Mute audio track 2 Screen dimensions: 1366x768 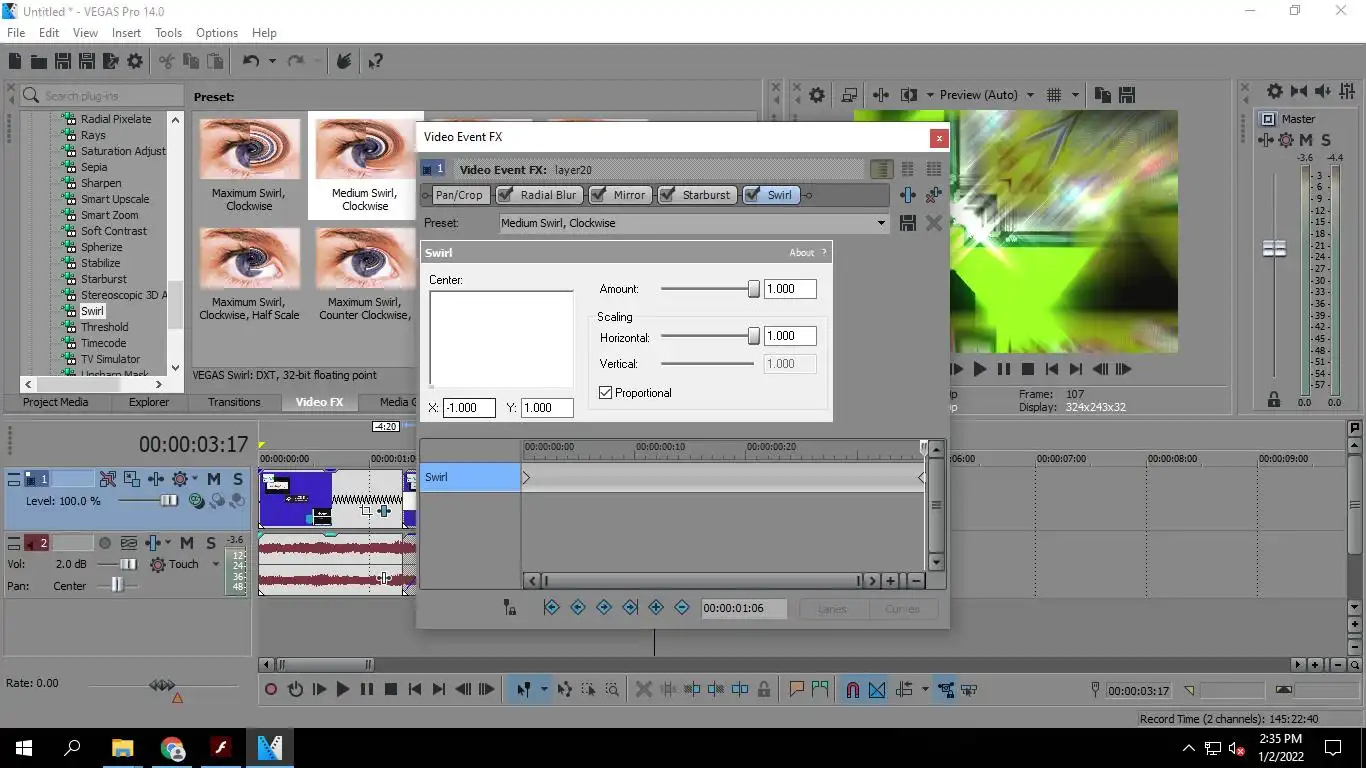pyautogui.click(x=187, y=543)
